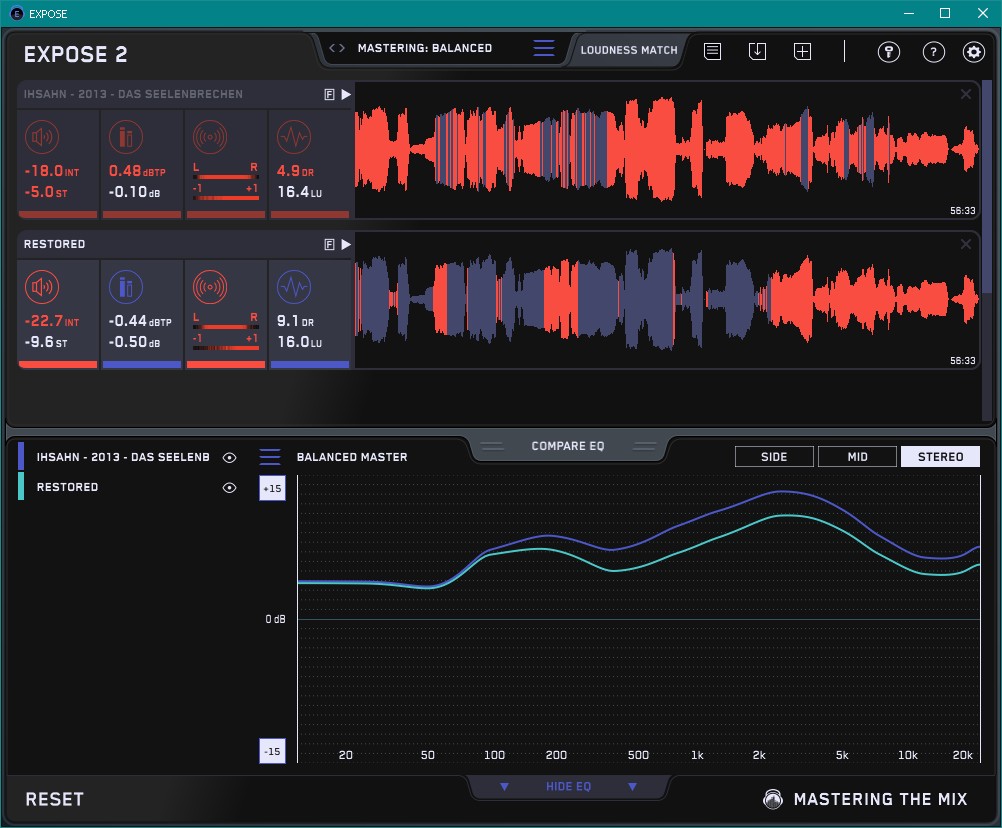This screenshot has height=828, width=1002.
Task: Collapse the EQ panel with Hide EQ
Action: 567,787
